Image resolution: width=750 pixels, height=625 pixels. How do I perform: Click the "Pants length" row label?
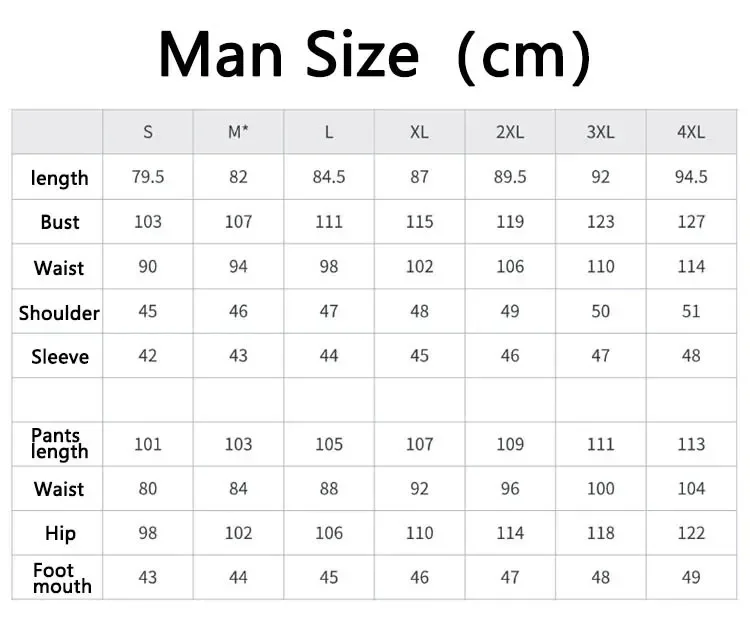coord(59,443)
